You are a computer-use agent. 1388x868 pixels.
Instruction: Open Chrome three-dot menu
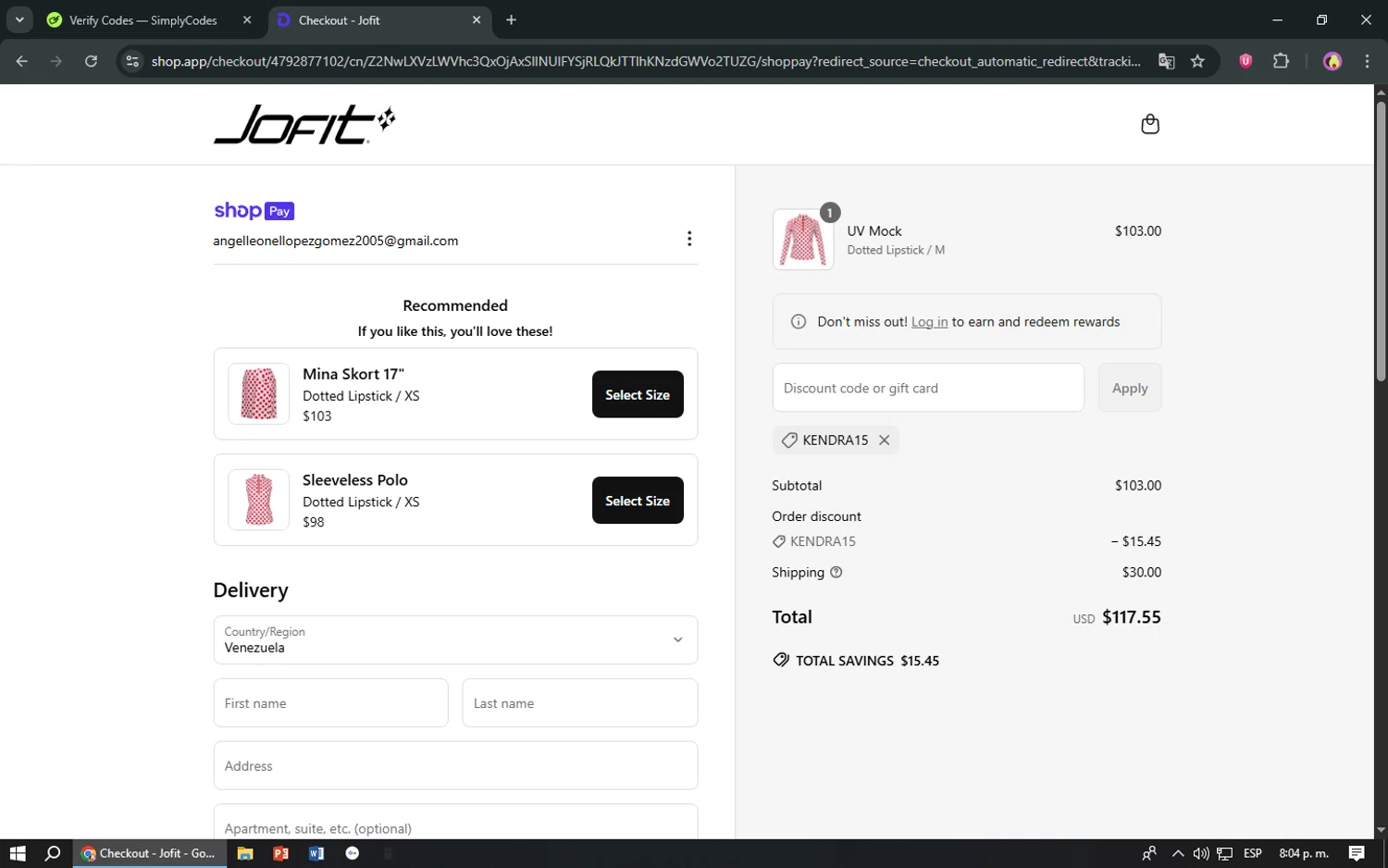click(1367, 61)
